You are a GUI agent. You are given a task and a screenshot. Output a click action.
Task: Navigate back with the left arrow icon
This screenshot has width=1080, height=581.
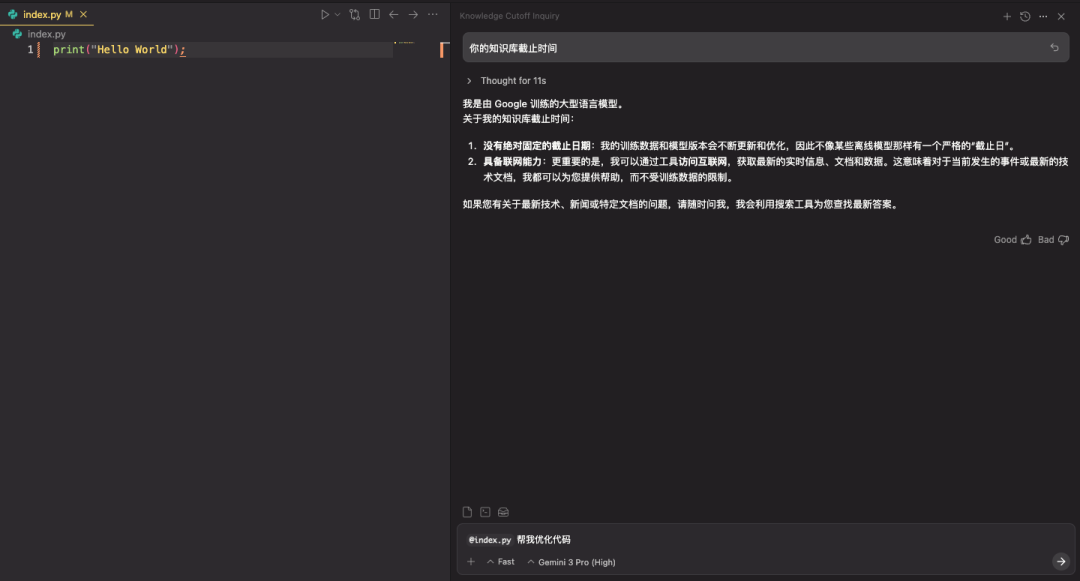tap(394, 14)
